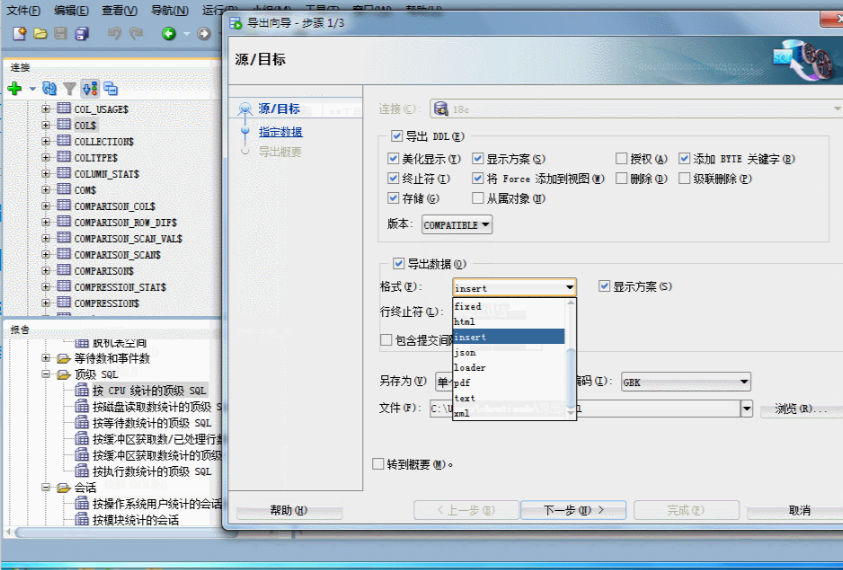Enable the 授权 checkbox

coord(621,159)
